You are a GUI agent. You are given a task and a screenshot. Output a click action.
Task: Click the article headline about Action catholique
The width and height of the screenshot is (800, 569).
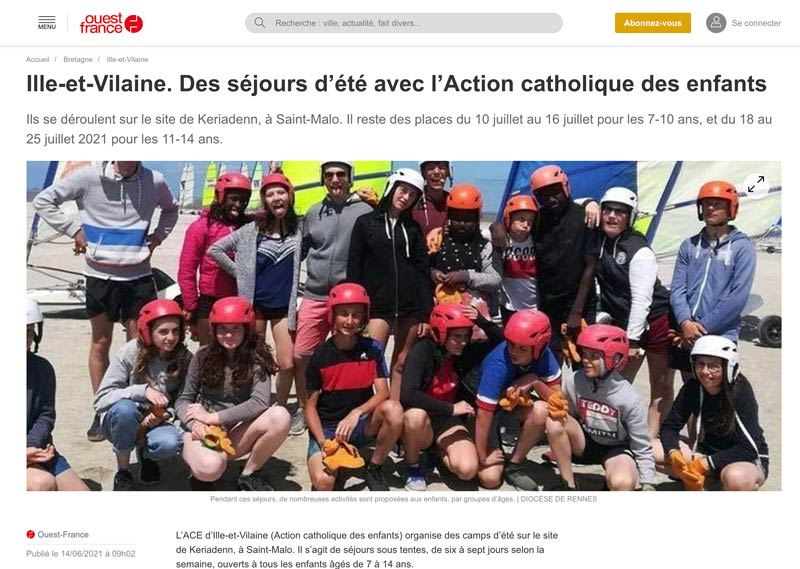396,84
